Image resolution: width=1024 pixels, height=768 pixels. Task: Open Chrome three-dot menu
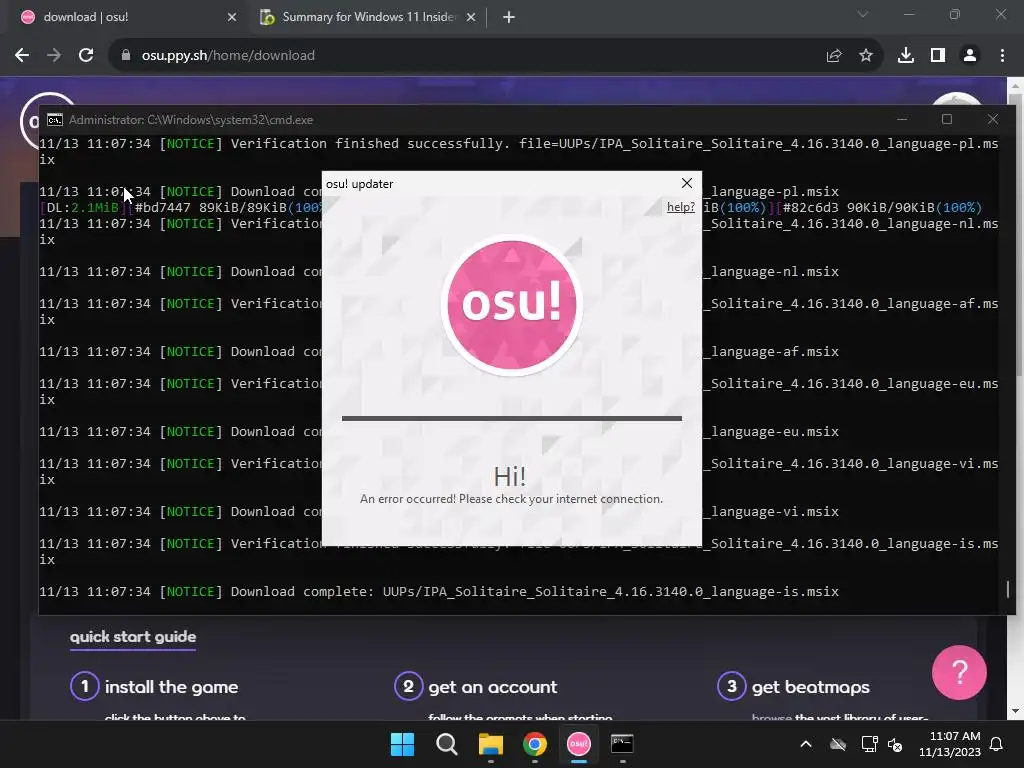1002,56
